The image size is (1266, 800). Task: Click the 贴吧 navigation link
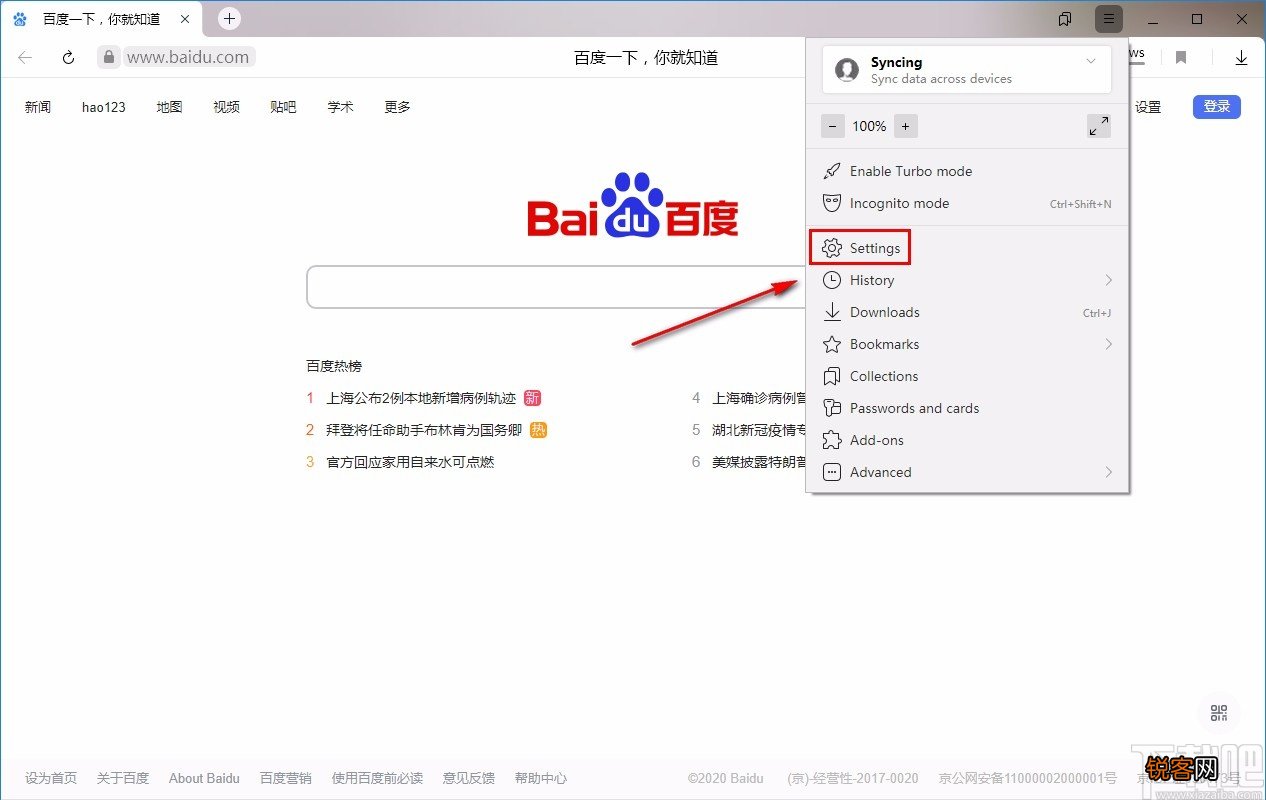click(283, 107)
